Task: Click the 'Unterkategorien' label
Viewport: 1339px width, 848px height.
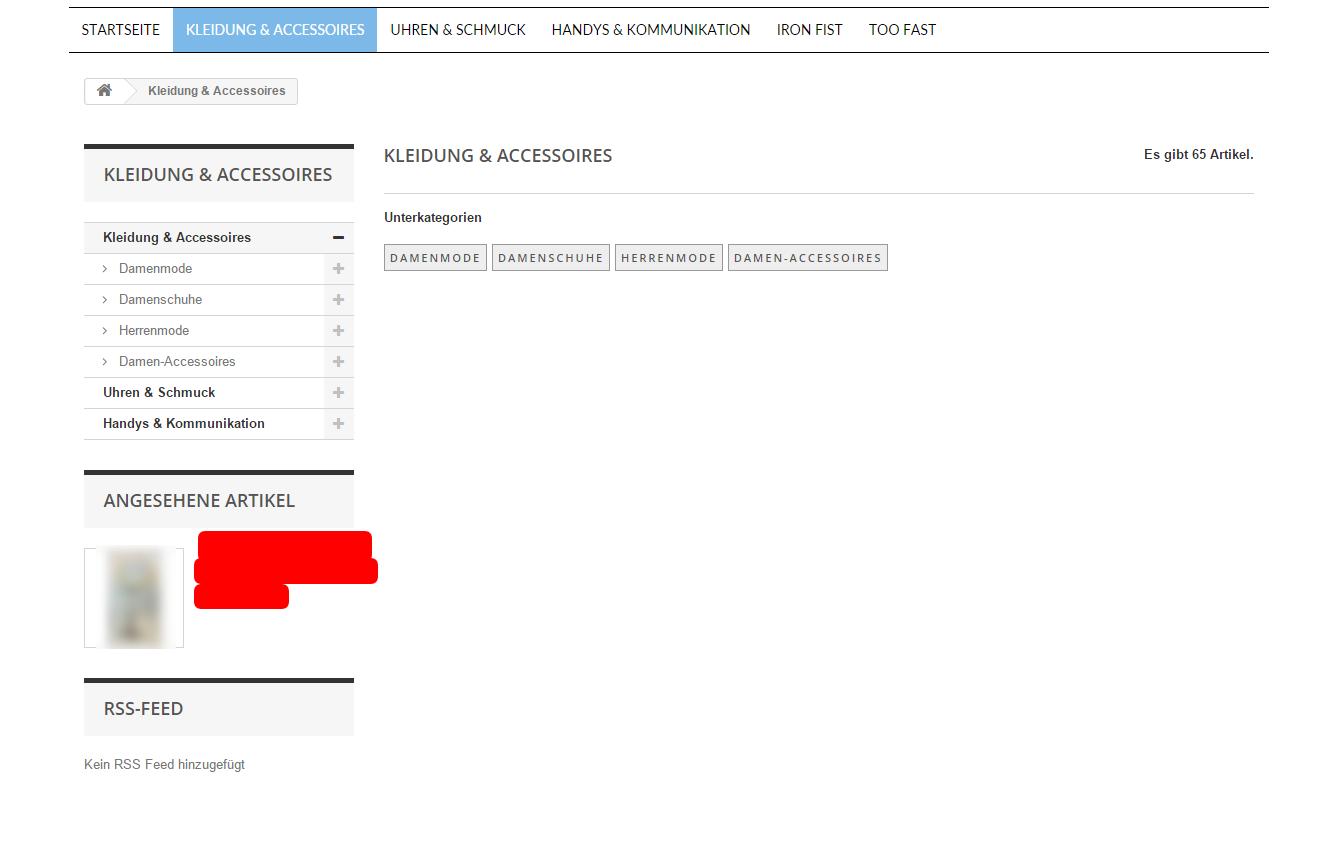Action: [x=433, y=218]
